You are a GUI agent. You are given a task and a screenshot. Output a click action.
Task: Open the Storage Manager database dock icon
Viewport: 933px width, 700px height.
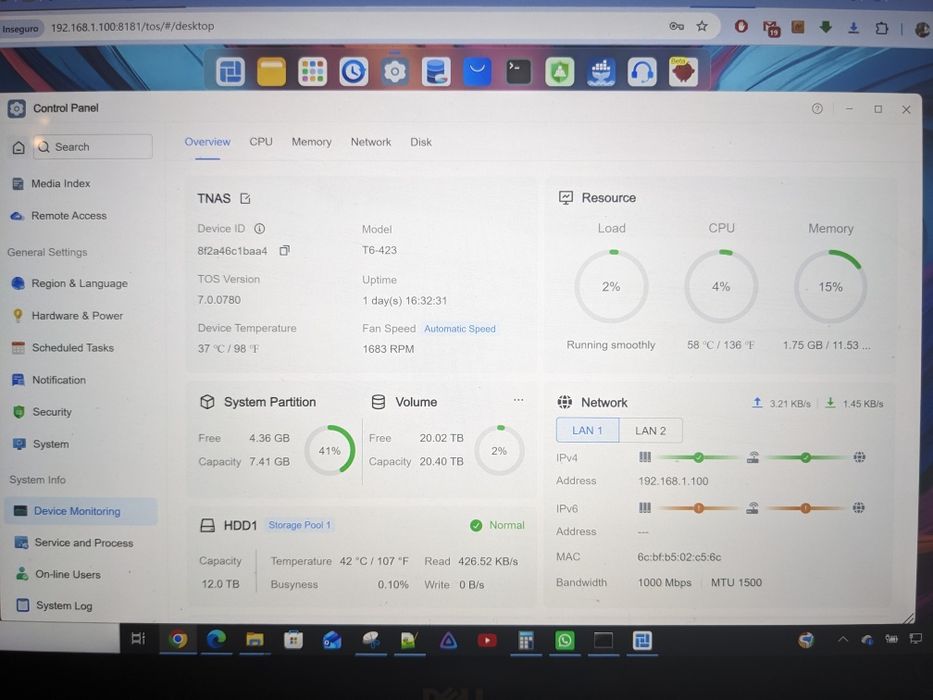(436, 72)
